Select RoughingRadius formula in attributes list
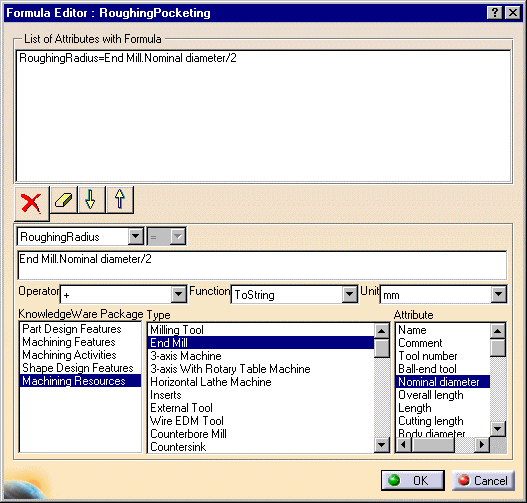Screen dimensions: 527x503 pos(128,58)
